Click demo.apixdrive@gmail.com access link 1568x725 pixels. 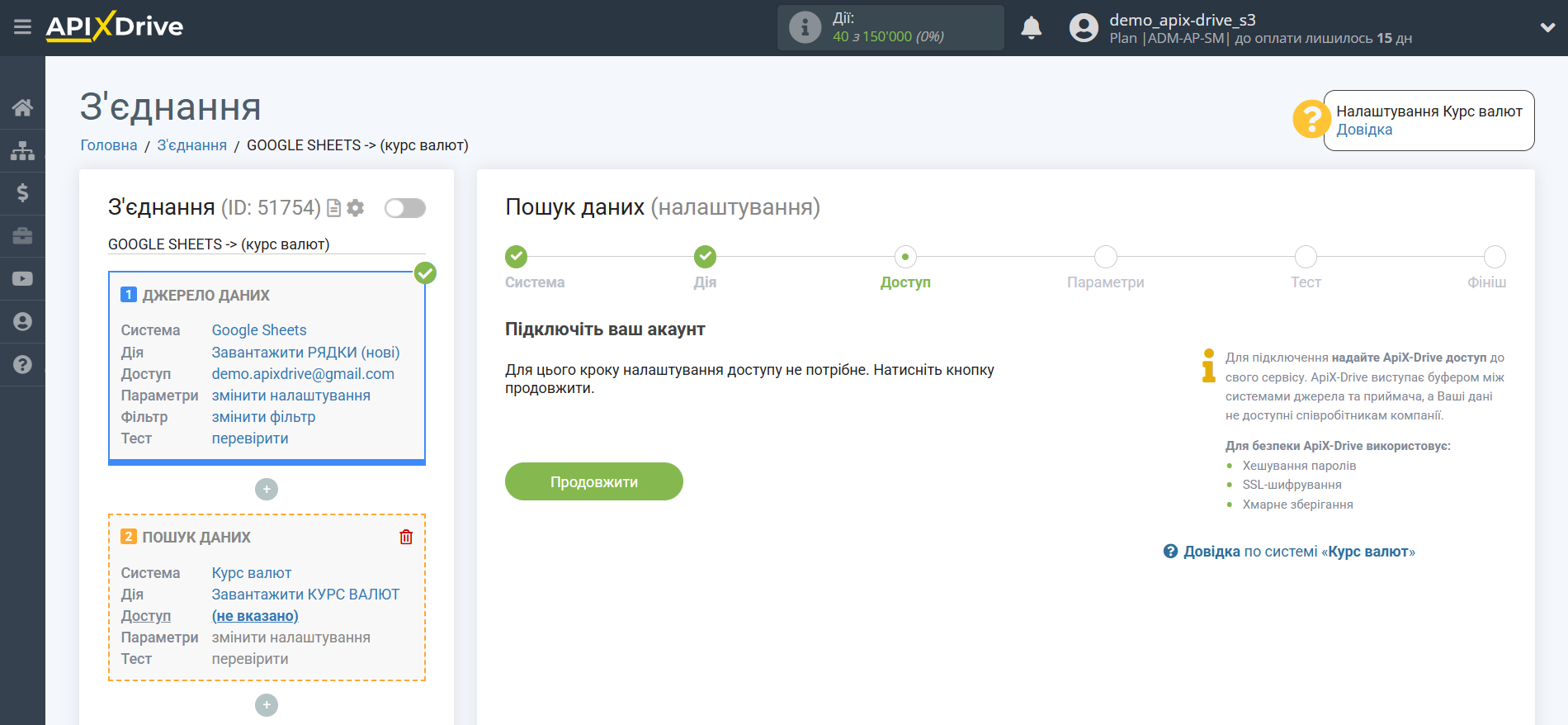point(303,374)
